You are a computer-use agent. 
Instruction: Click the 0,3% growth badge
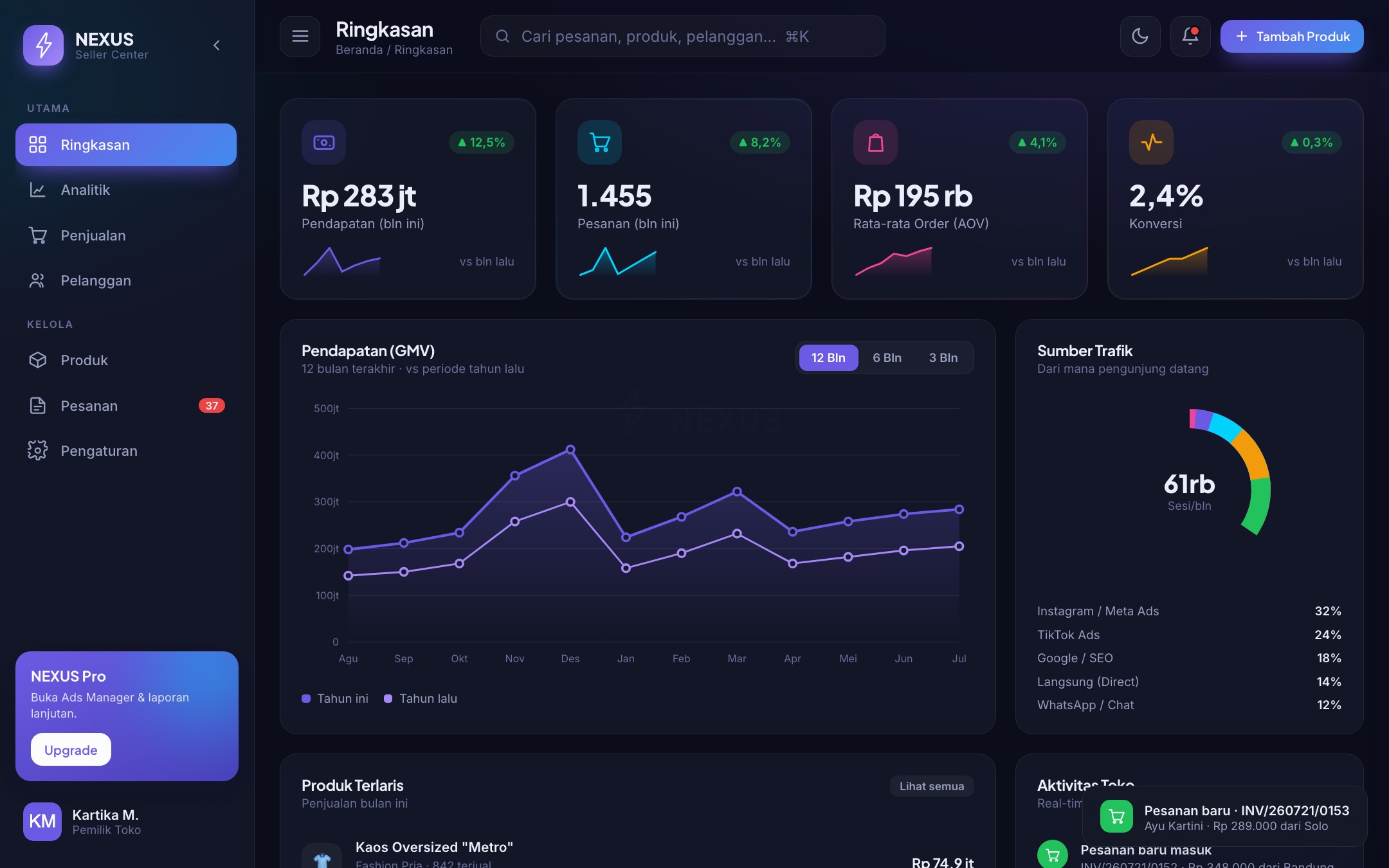[x=1312, y=142]
